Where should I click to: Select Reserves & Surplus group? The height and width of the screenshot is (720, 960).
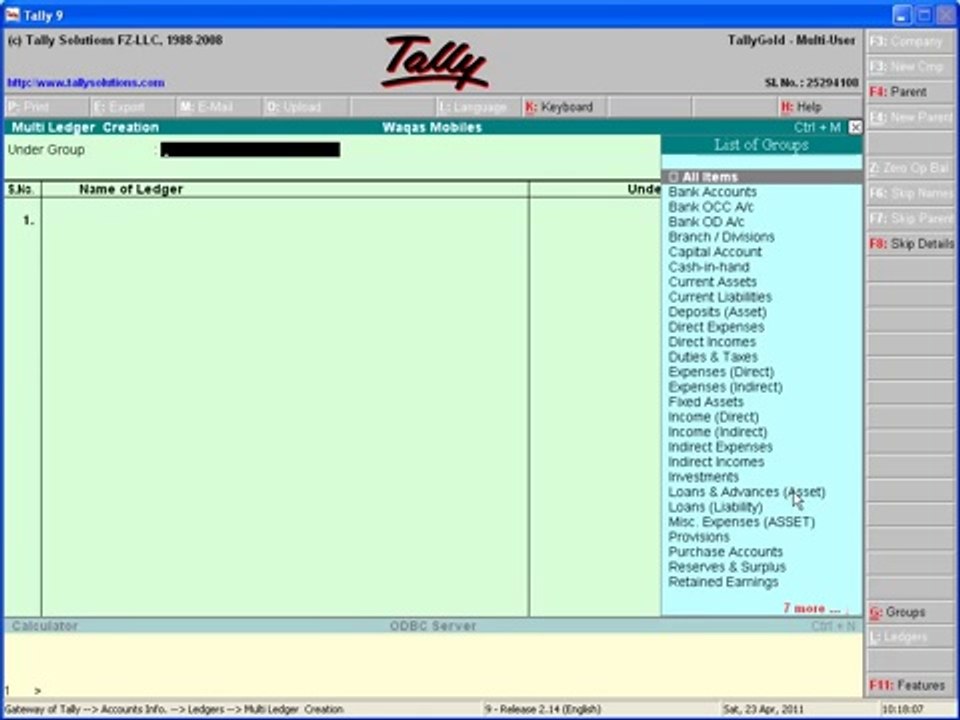pyautogui.click(x=727, y=567)
